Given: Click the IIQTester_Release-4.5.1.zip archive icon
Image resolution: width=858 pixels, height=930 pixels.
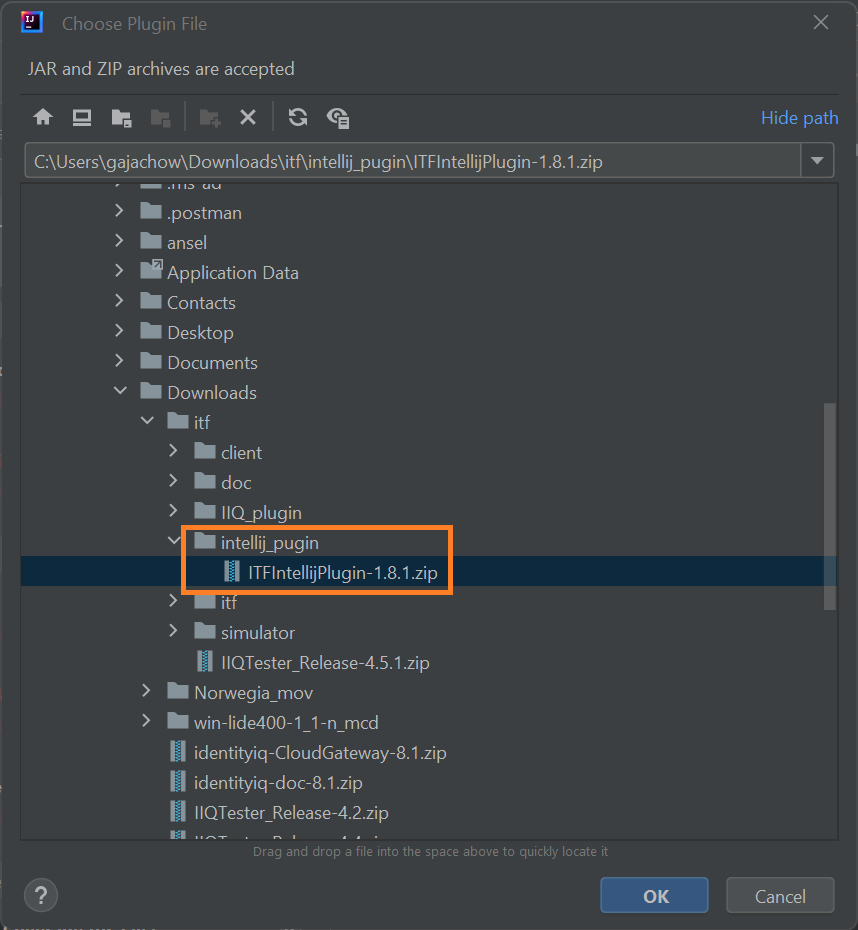Looking at the screenshot, I should coord(205,661).
